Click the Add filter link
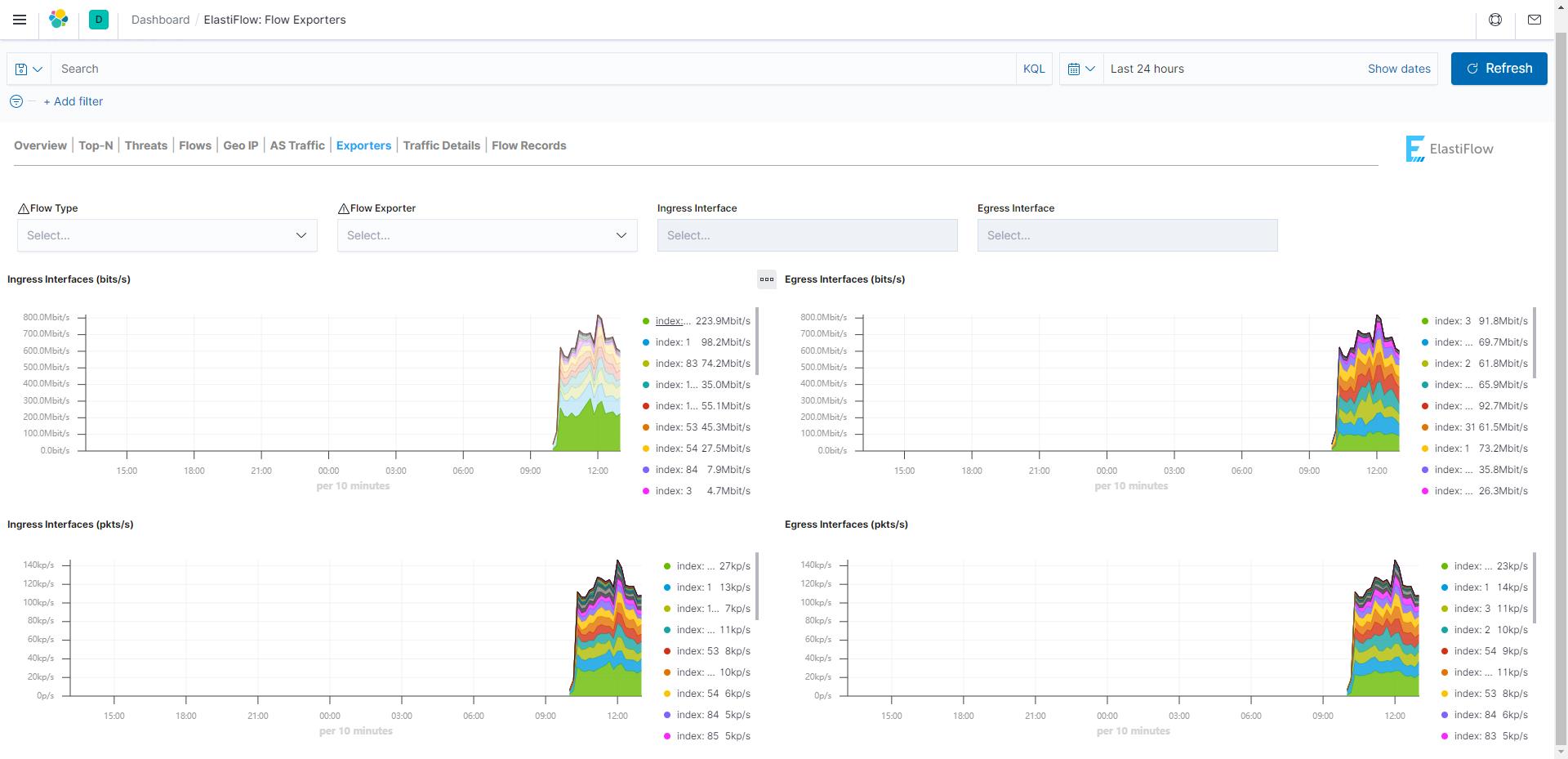The width and height of the screenshot is (1568, 759). (x=73, y=101)
